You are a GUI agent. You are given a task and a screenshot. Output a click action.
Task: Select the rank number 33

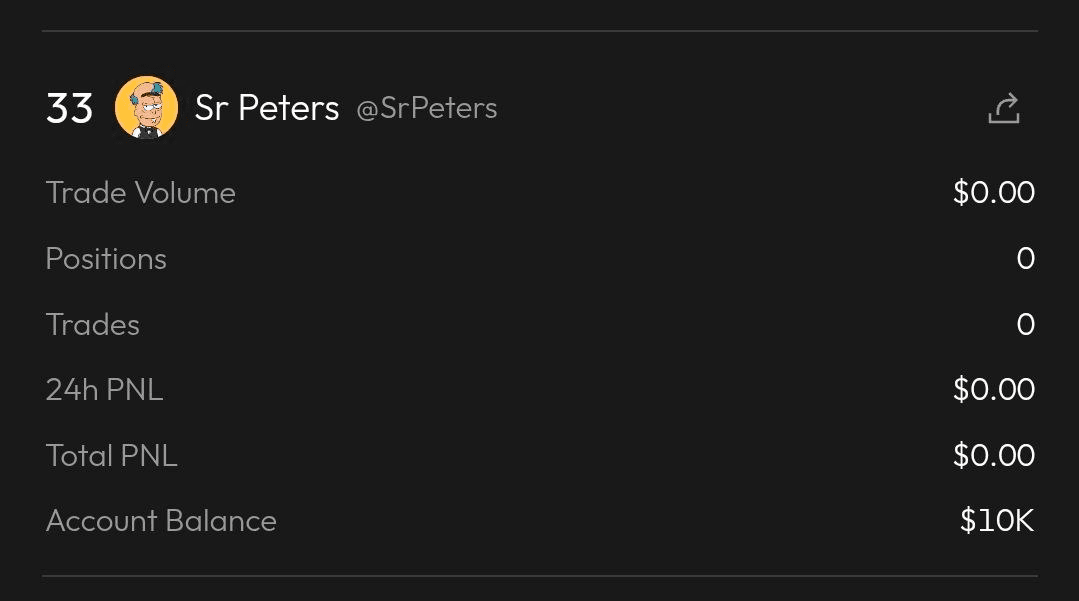tap(69, 108)
